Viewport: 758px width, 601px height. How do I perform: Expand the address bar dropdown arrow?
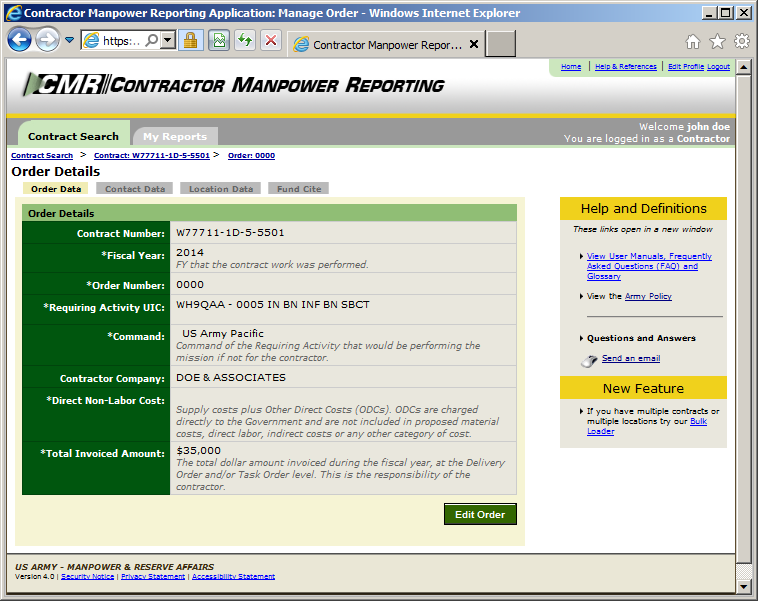click(x=168, y=41)
